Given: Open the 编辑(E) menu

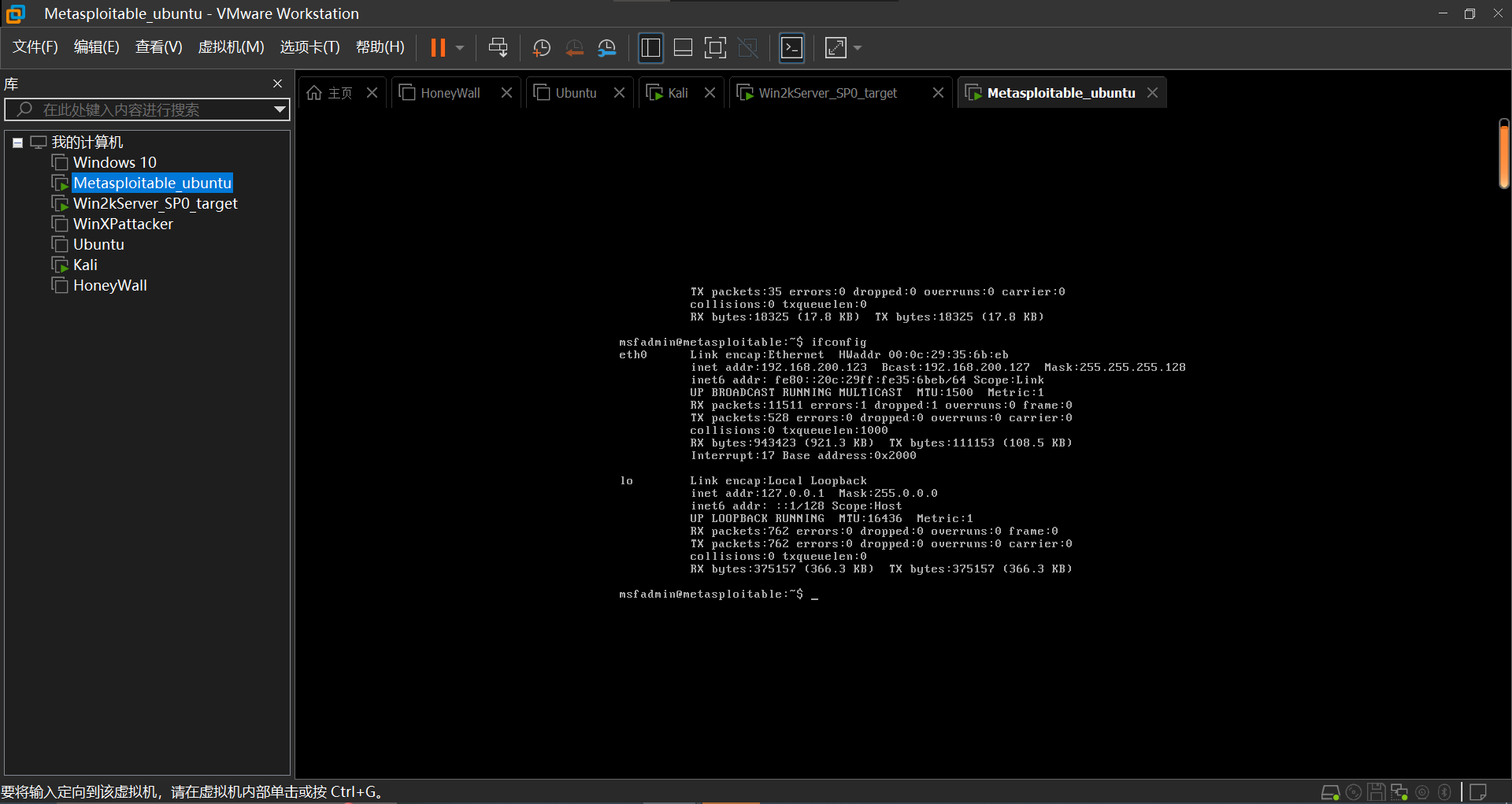Looking at the screenshot, I should click(x=97, y=47).
